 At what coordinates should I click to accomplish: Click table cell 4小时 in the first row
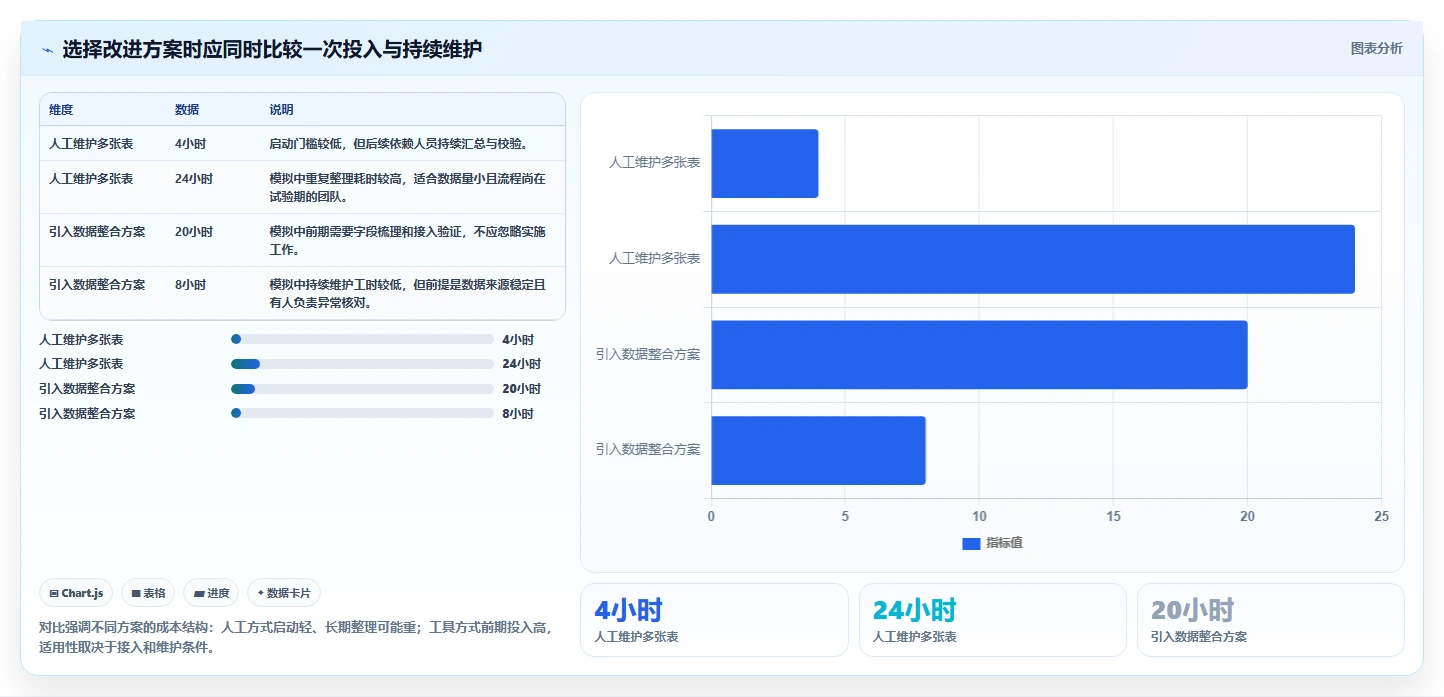(x=190, y=144)
